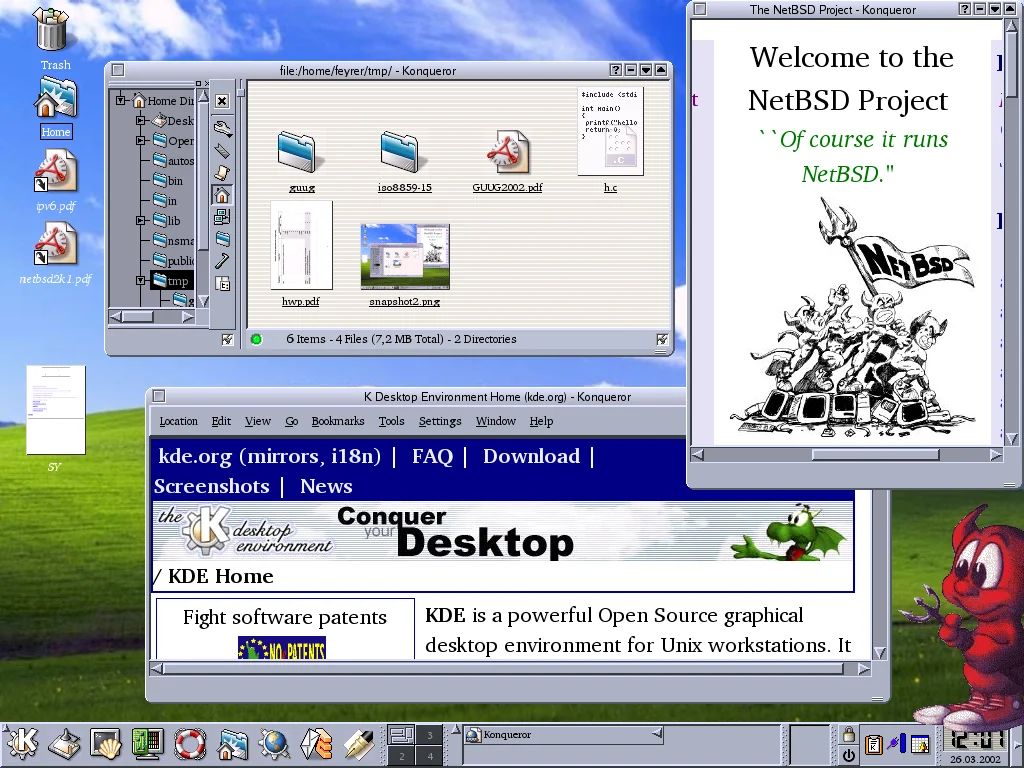Open the Trash desktop icon
The width and height of the screenshot is (1024, 768).
click(52, 38)
